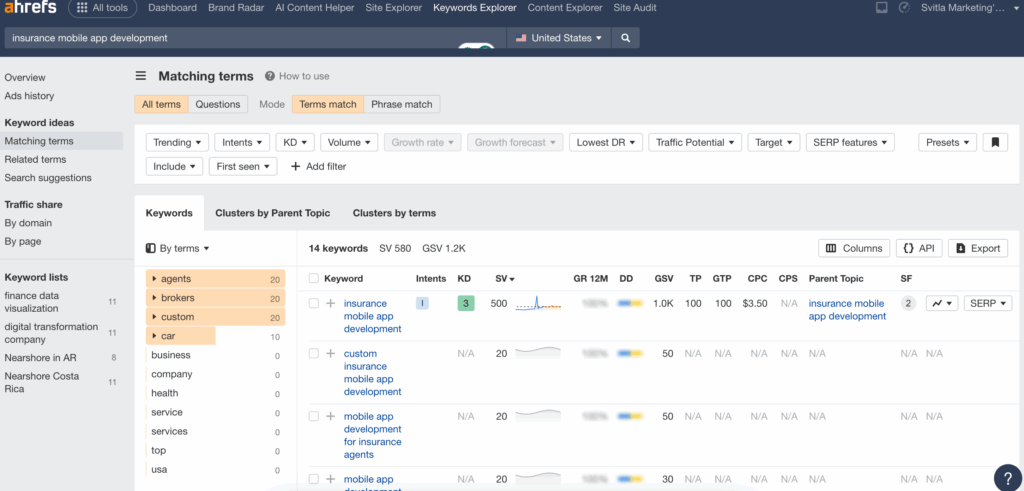
Task: Open the KD filter dropdown
Action: coord(295,142)
